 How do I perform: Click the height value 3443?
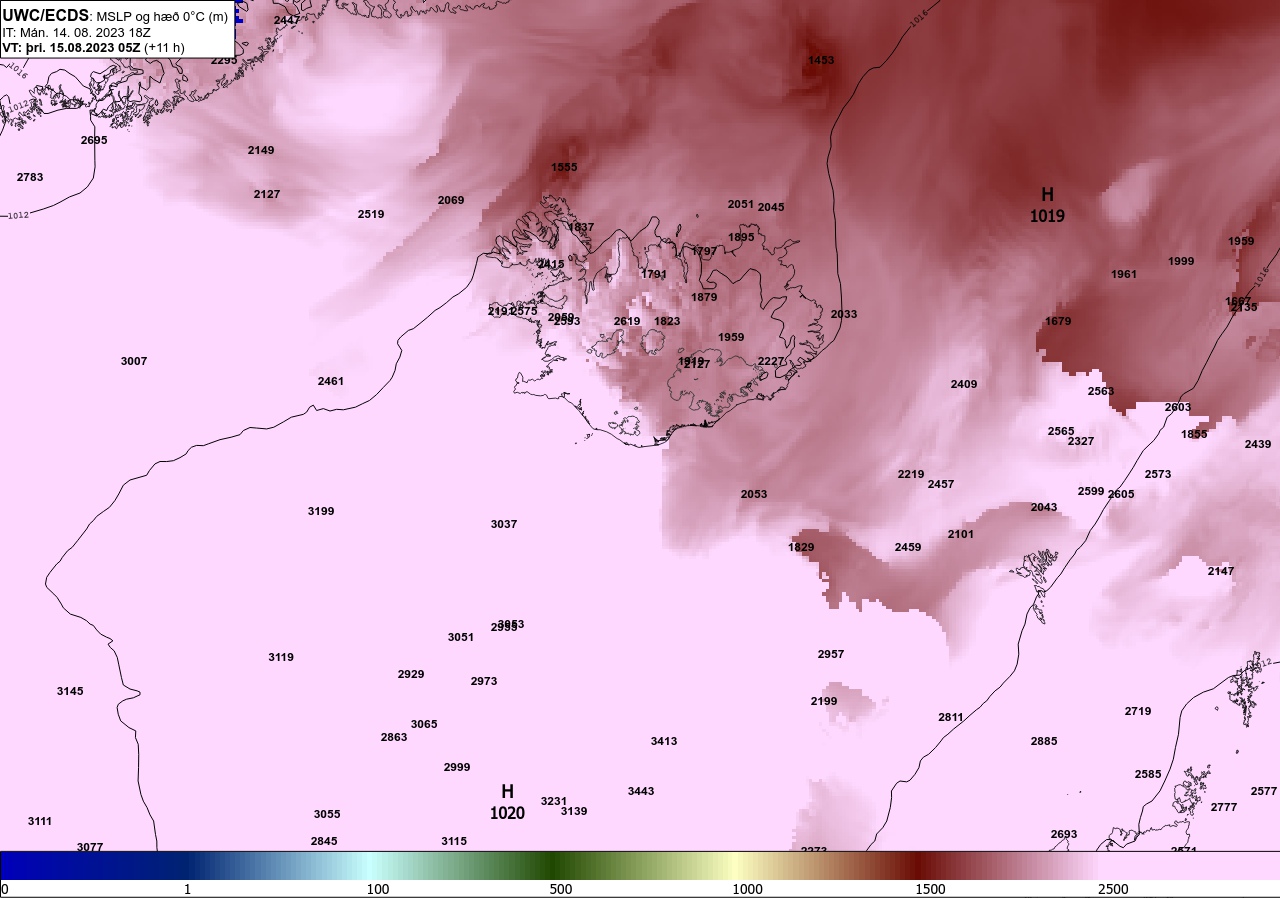pos(641,791)
